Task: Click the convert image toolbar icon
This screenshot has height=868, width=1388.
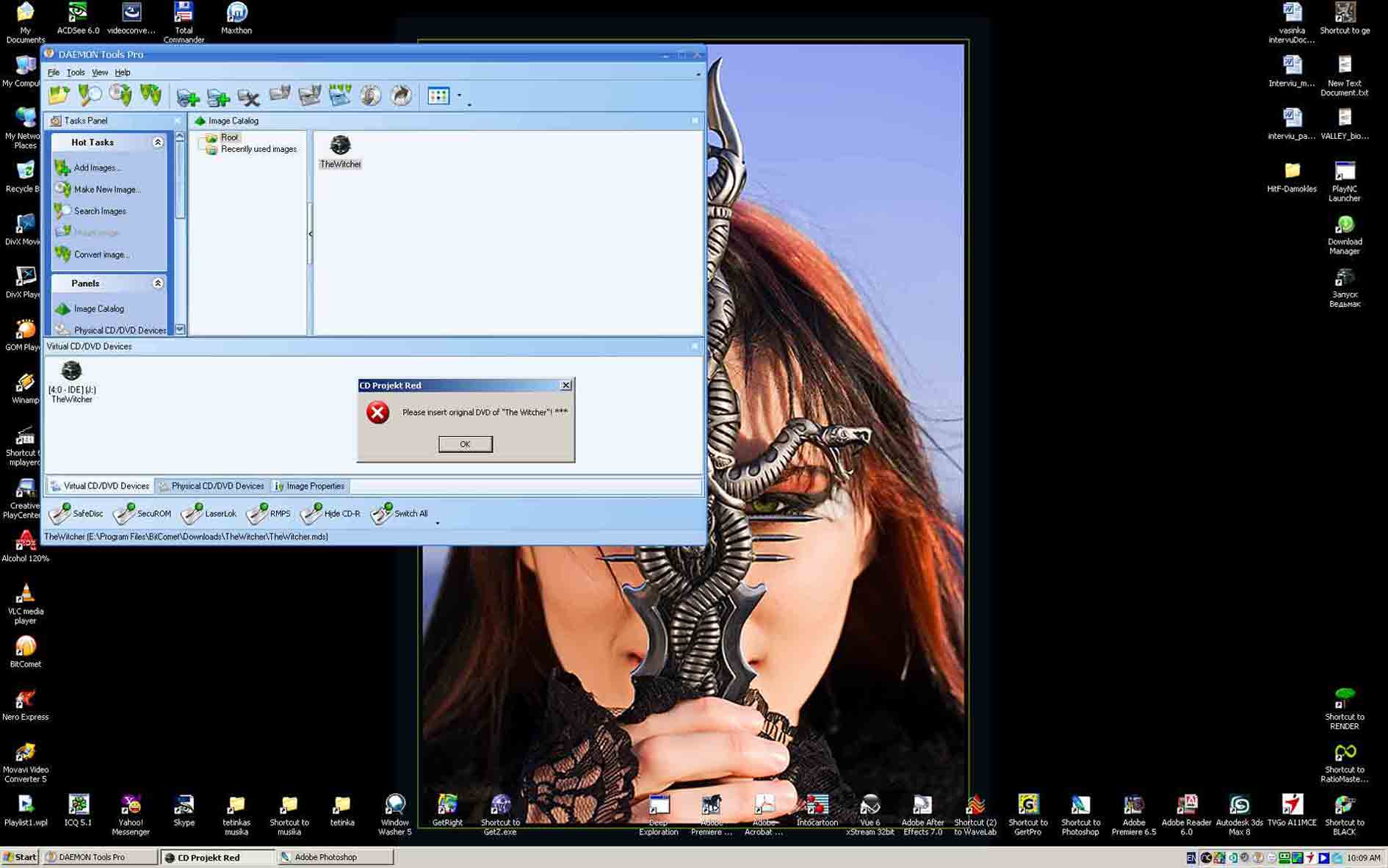Action: pyautogui.click(x=151, y=95)
